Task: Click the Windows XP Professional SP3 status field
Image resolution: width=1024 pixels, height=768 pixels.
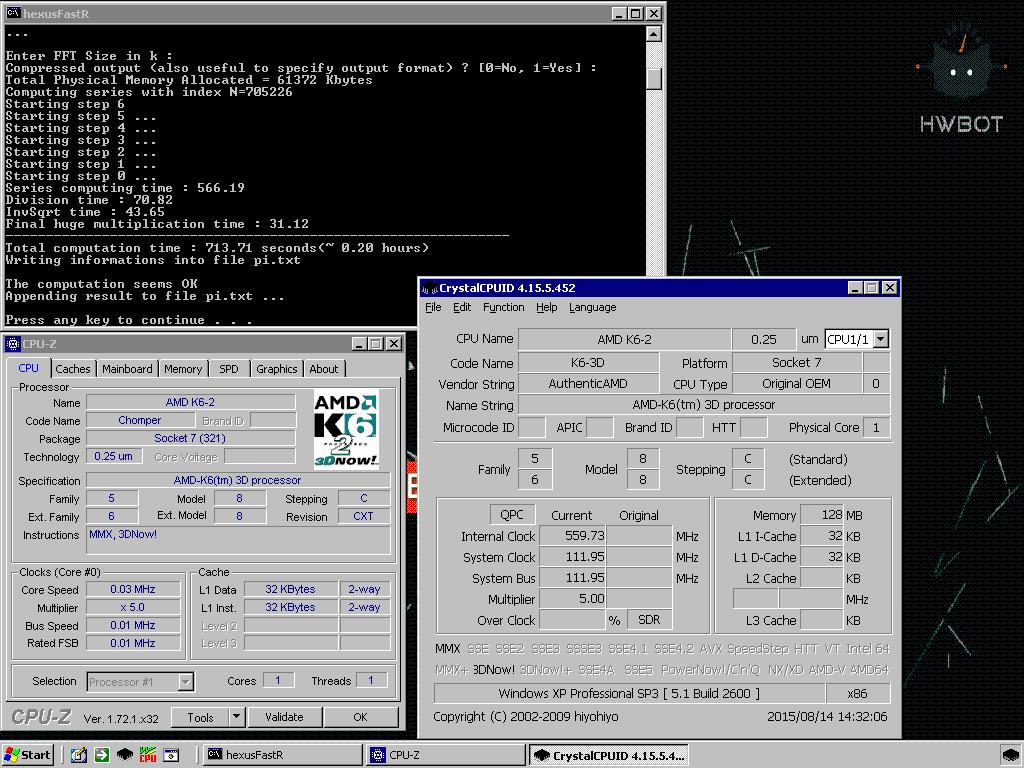Action: [629, 694]
